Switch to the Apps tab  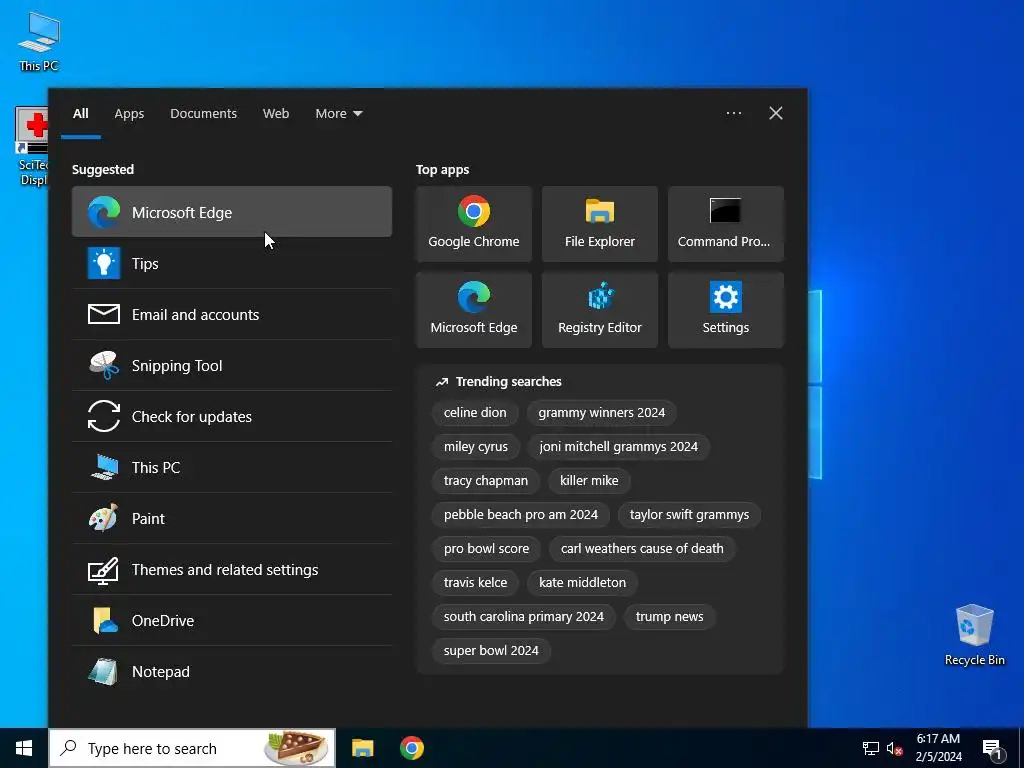129,113
